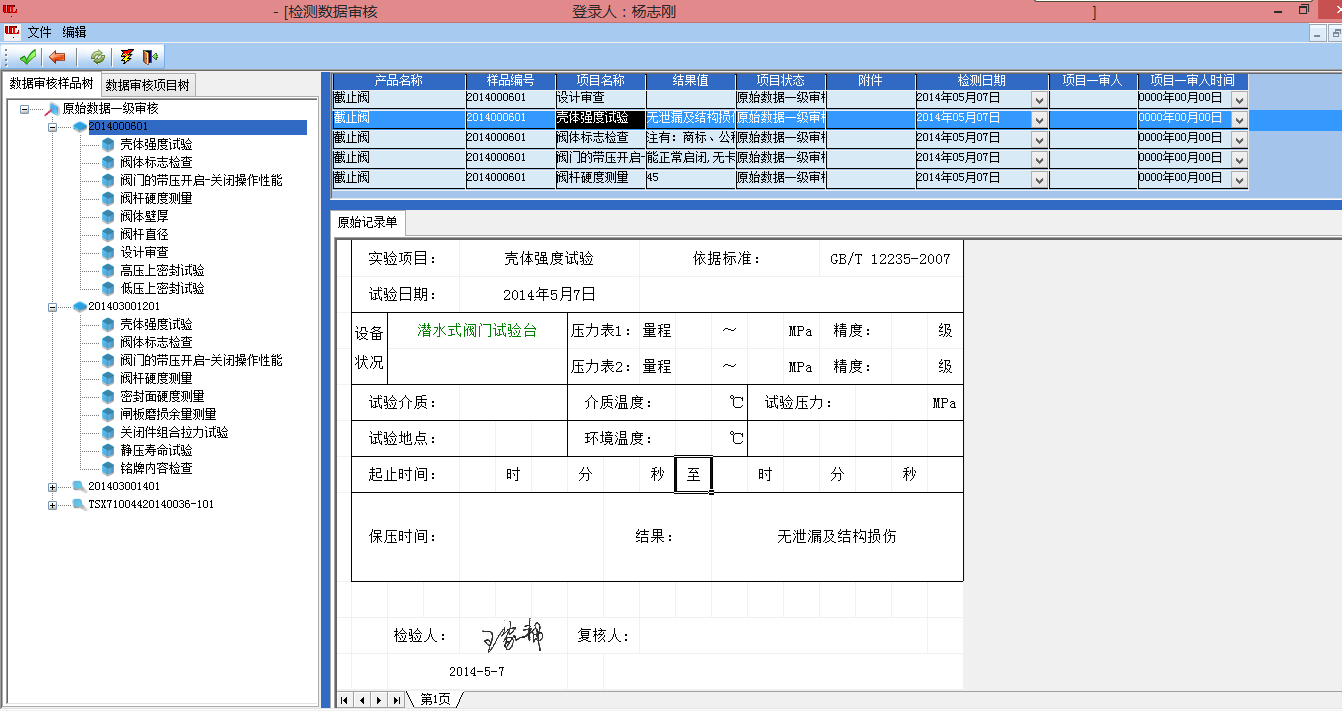Collapse the 原始数据一级审核 root node
The image size is (1342, 711).
tap(24, 109)
